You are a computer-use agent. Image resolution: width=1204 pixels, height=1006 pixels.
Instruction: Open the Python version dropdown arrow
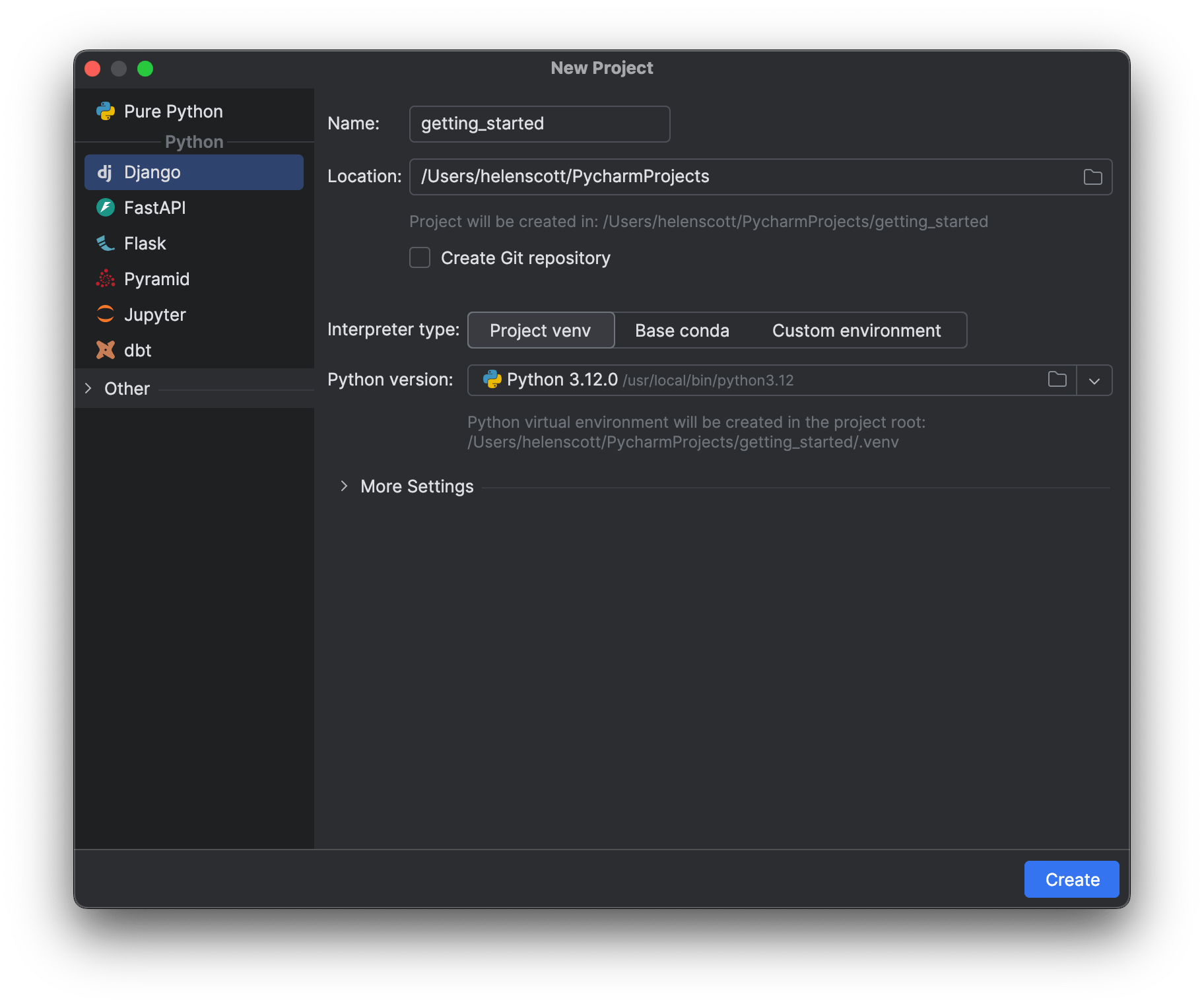coord(1094,381)
